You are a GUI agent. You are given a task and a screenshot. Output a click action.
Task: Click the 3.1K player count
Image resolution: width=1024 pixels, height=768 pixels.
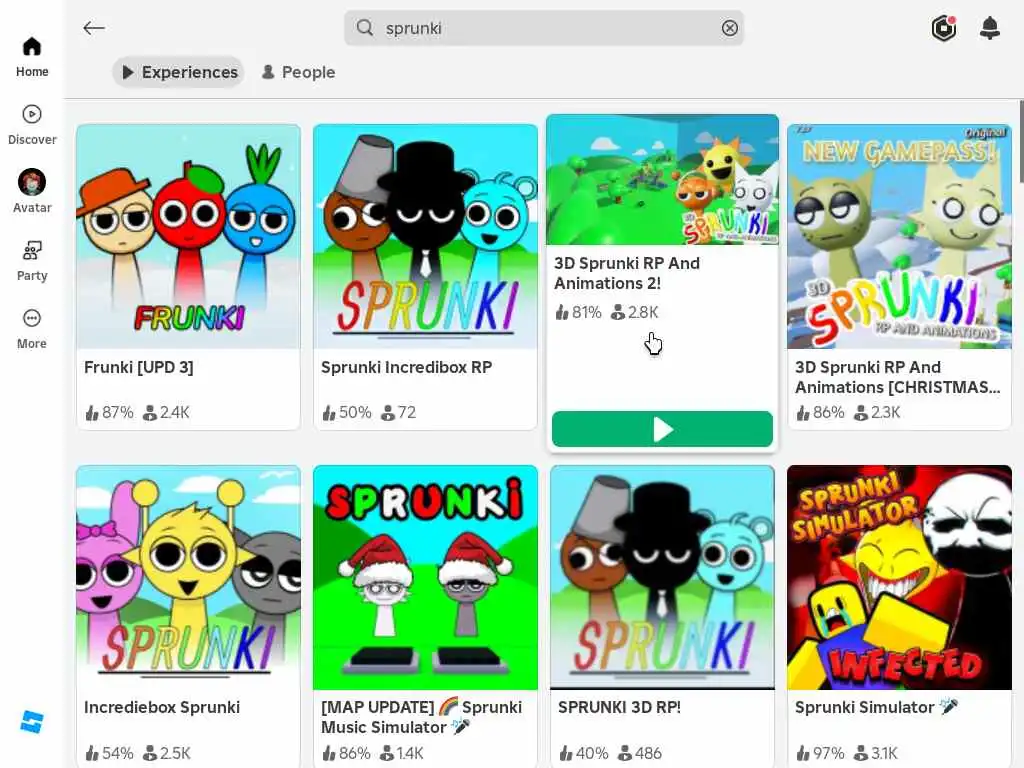876,754
